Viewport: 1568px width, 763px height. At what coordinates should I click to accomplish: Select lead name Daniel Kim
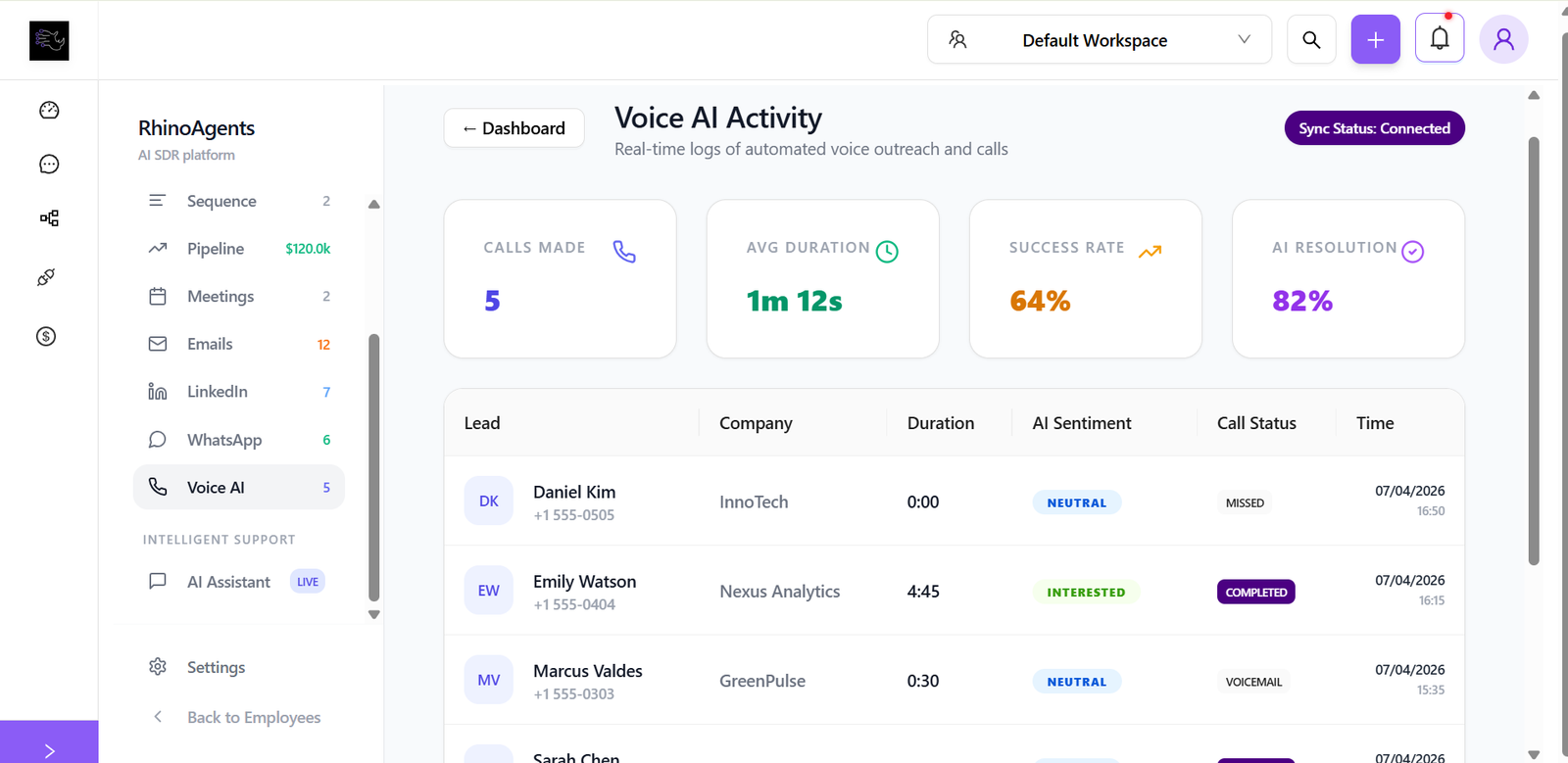click(574, 492)
